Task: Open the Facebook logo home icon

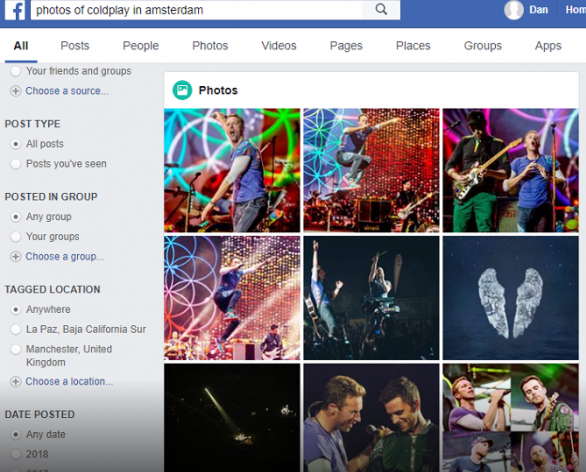Action: 15,10
